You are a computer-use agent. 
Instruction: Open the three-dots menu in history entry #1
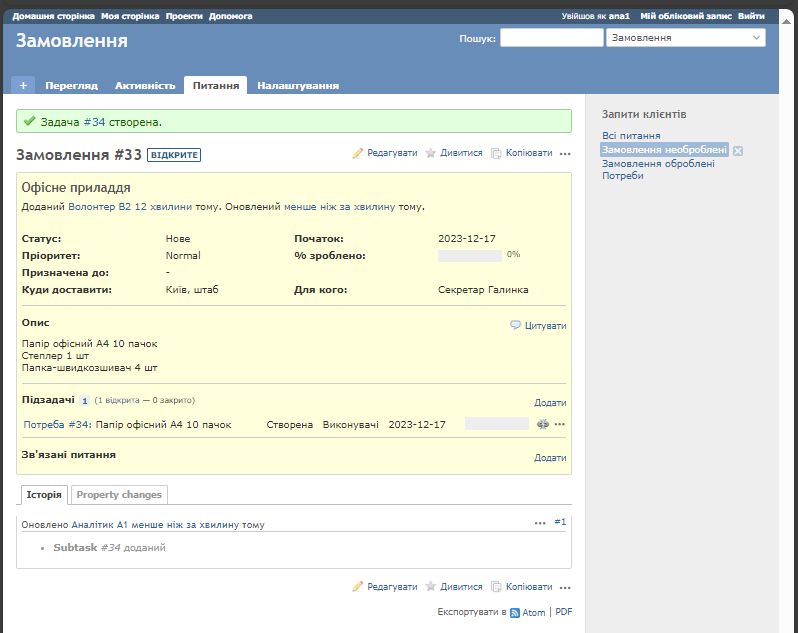(540, 522)
